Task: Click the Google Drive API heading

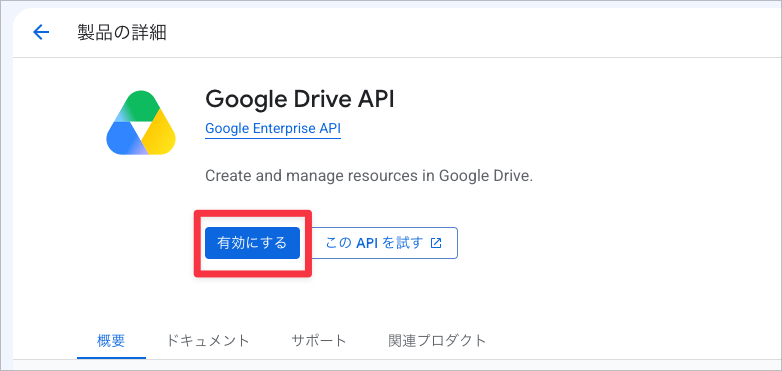Action: [x=300, y=99]
